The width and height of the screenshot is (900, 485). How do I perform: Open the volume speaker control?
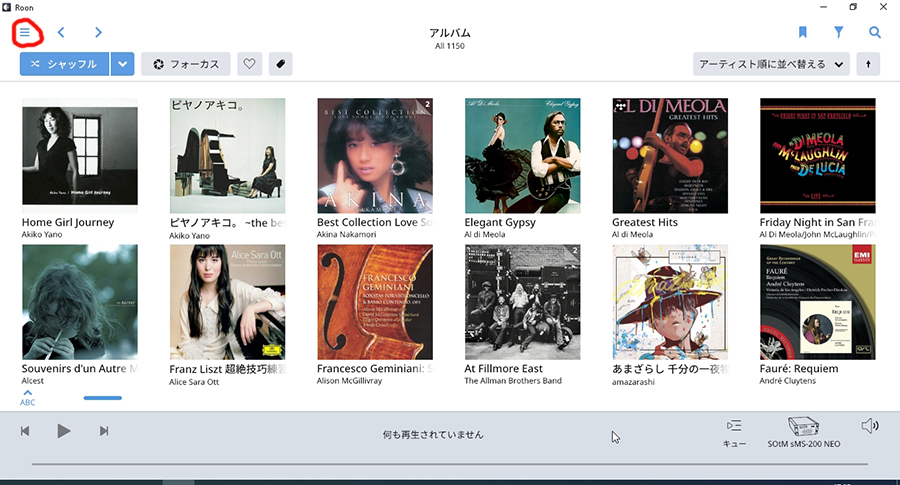(870, 426)
